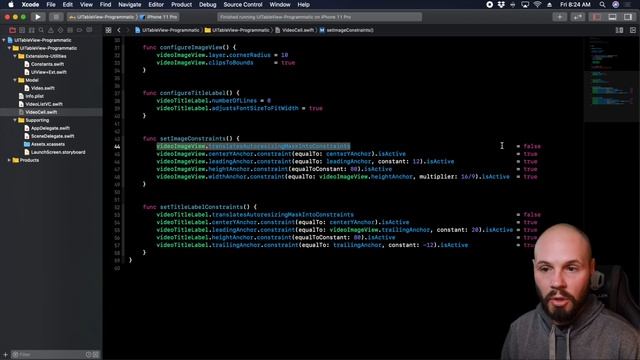The height and width of the screenshot is (360, 640).
Task: Toggle recent files filter in navigator footer
Action: [x=89, y=355]
